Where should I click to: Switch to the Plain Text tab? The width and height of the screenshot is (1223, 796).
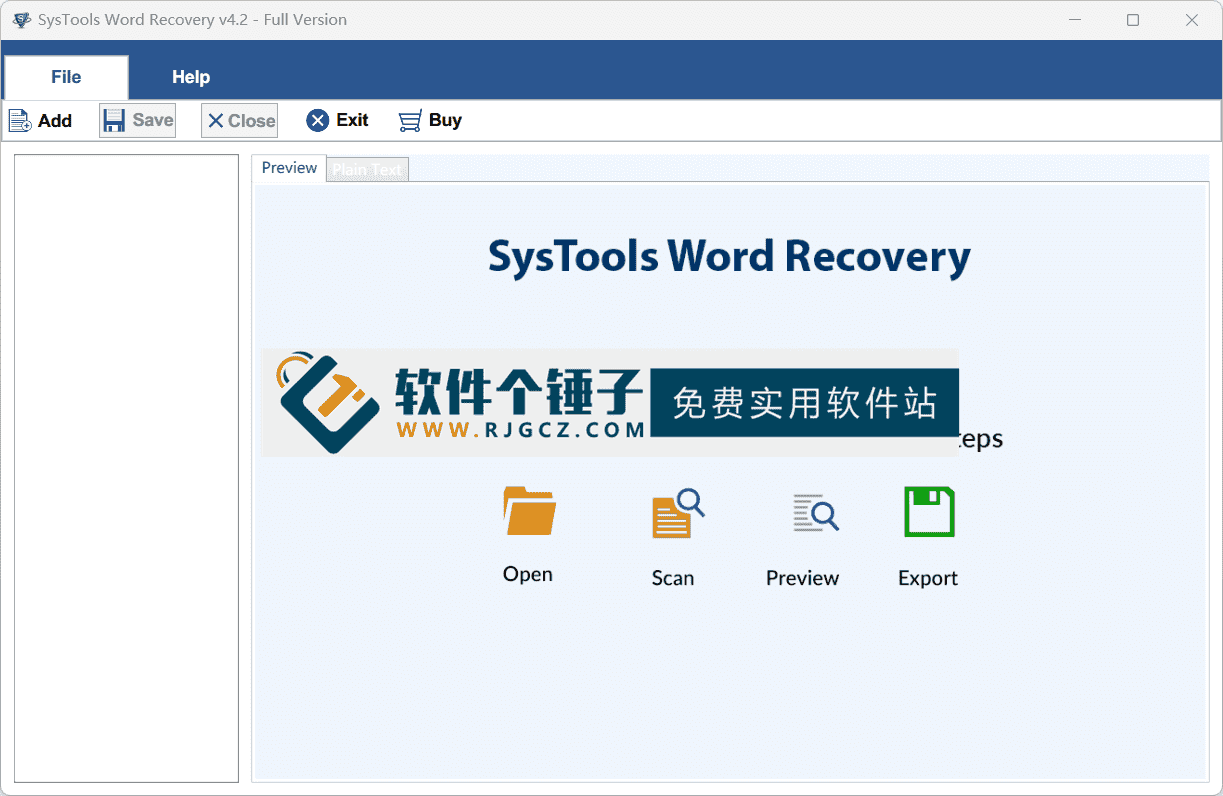pyautogui.click(x=367, y=169)
